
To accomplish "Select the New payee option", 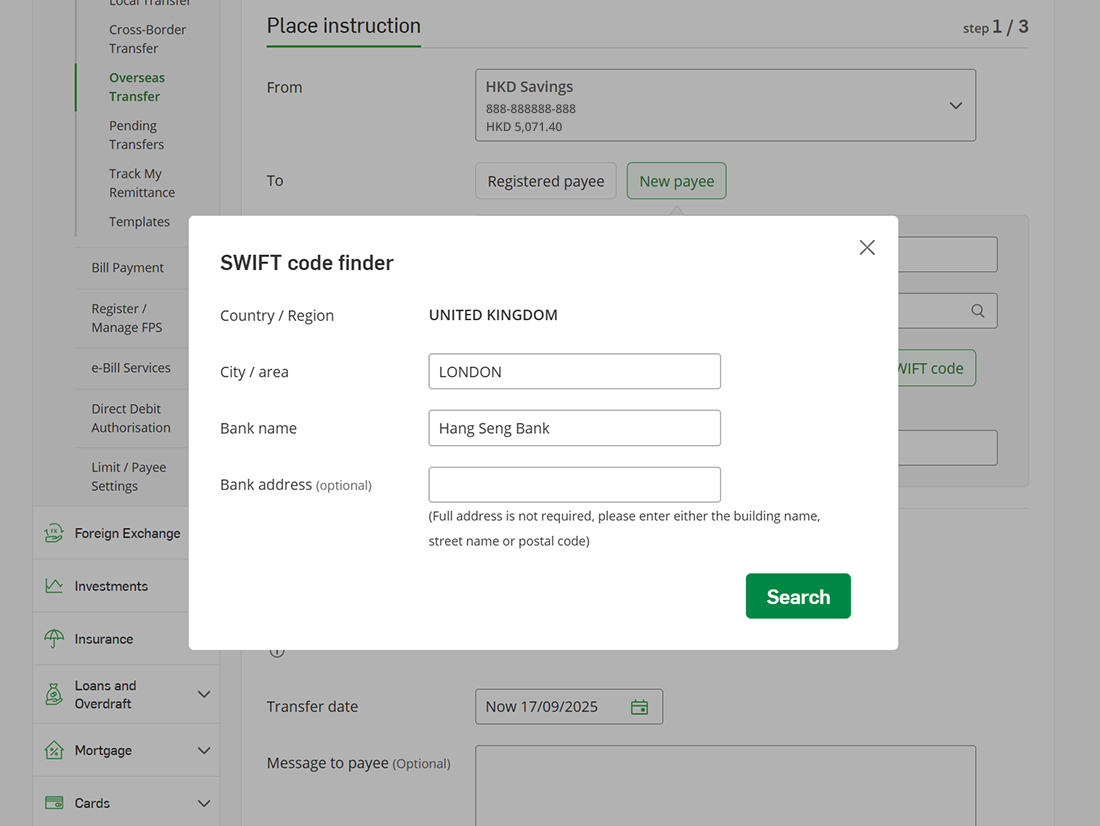I will tap(676, 181).
